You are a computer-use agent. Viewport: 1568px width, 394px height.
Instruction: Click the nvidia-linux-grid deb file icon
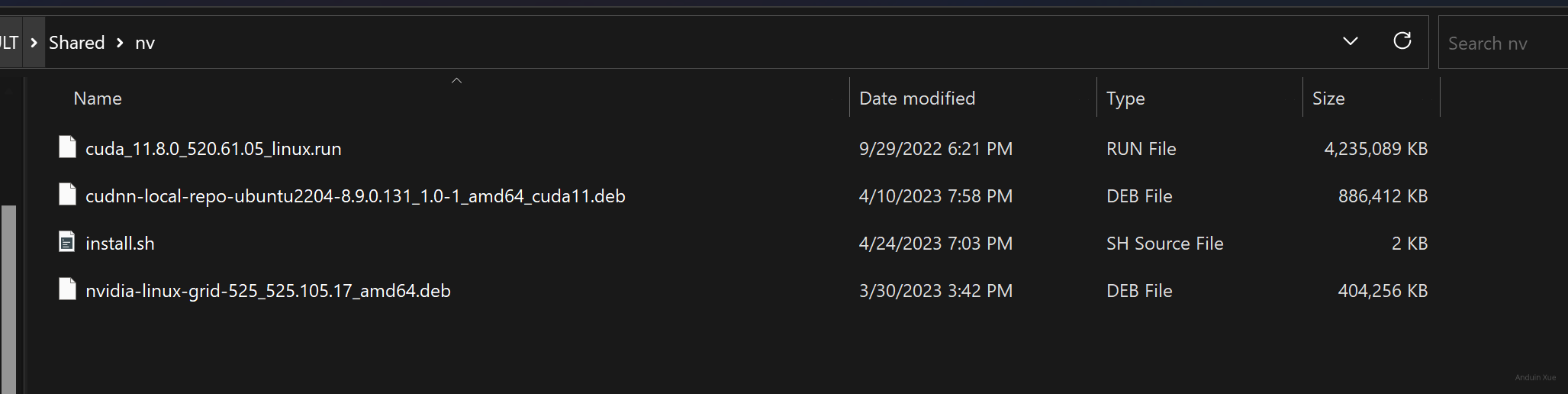click(67, 289)
